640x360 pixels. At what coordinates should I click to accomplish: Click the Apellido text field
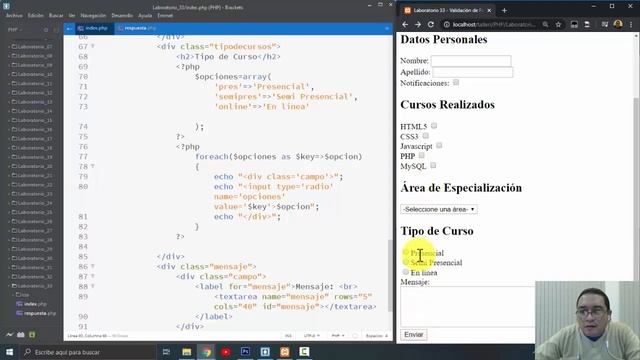473,72
